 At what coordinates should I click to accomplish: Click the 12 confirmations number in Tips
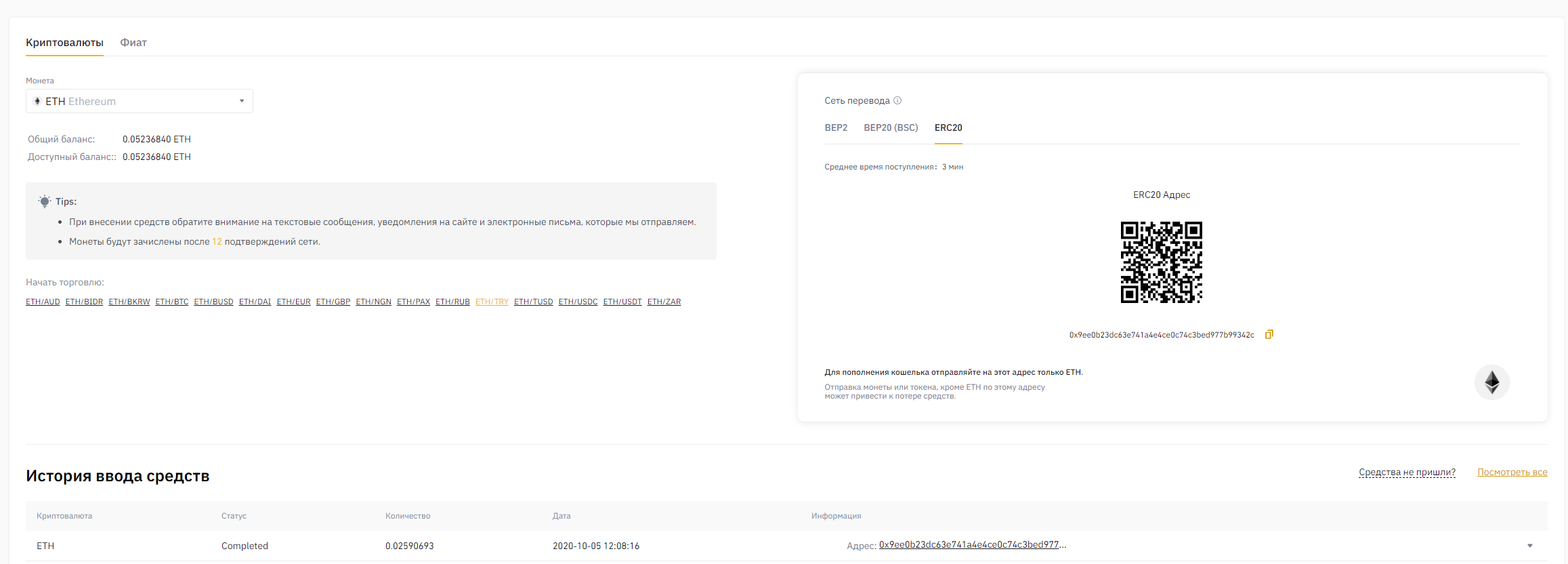point(217,241)
